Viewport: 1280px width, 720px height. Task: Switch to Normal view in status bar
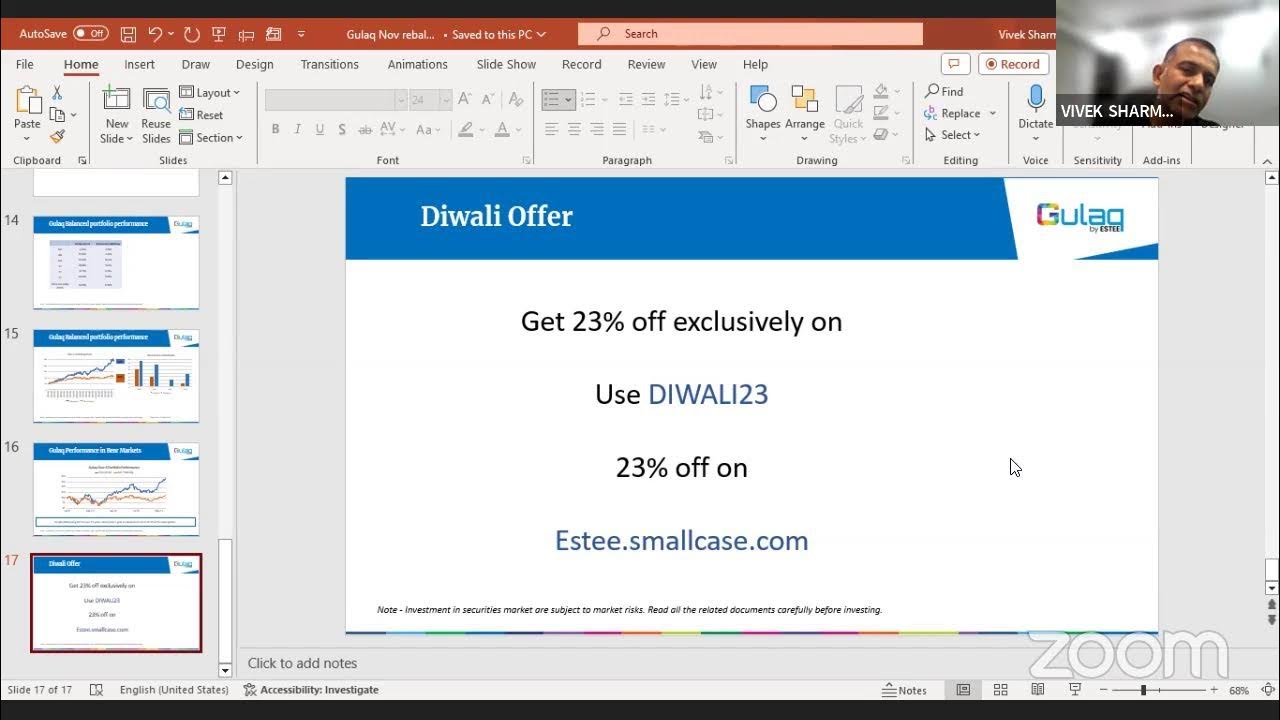(963, 690)
